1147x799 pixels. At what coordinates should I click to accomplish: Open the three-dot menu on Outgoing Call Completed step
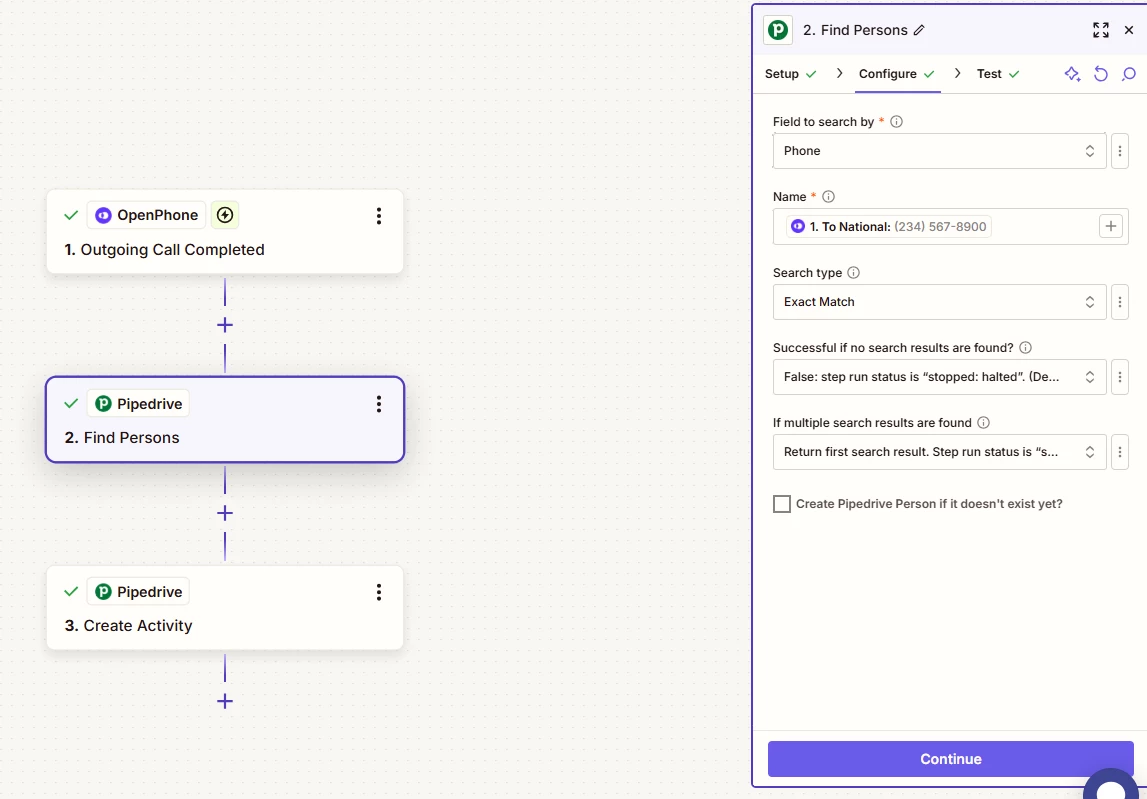click(x=378, y=216)
